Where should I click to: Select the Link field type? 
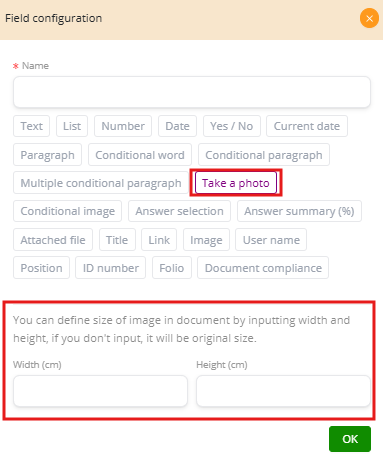pyautogui.click(x=159, y=240)
